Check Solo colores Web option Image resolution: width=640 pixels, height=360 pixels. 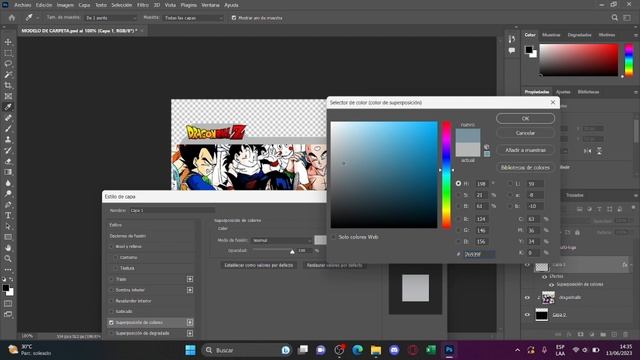(334, 237)
